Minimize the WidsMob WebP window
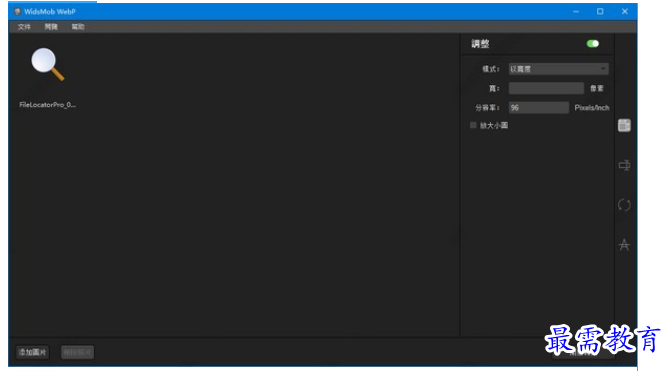Screen dimensions: 669x371 (576, 12)
